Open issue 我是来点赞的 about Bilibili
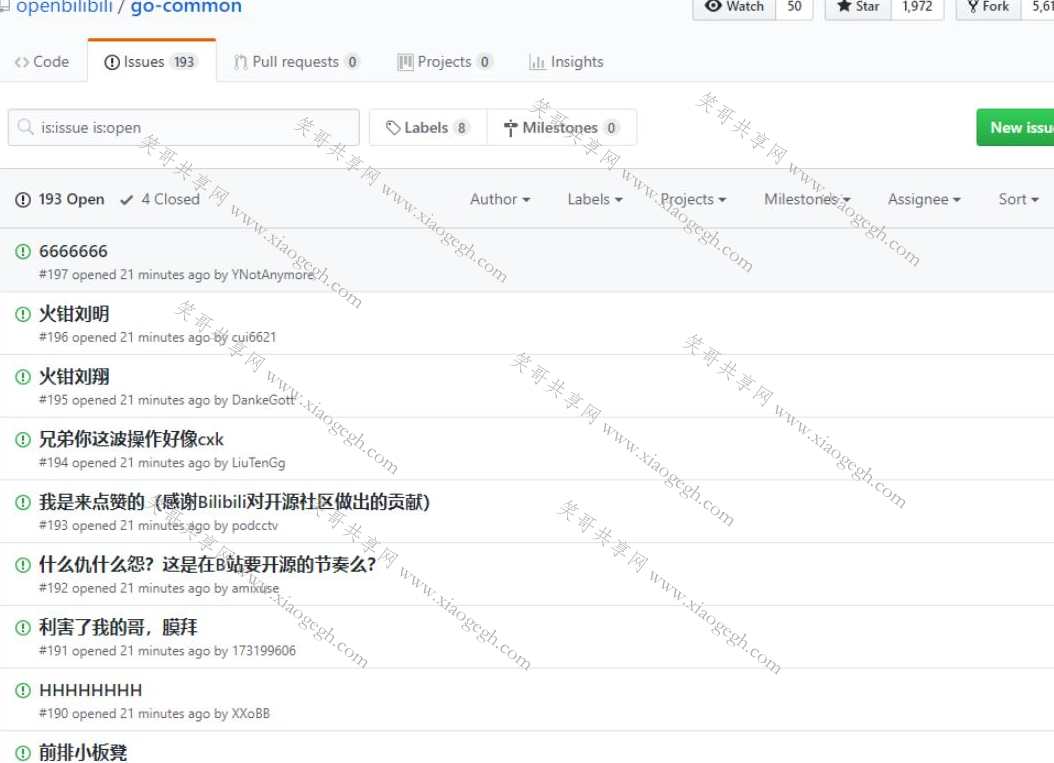1054x763 pixels. 234,502
